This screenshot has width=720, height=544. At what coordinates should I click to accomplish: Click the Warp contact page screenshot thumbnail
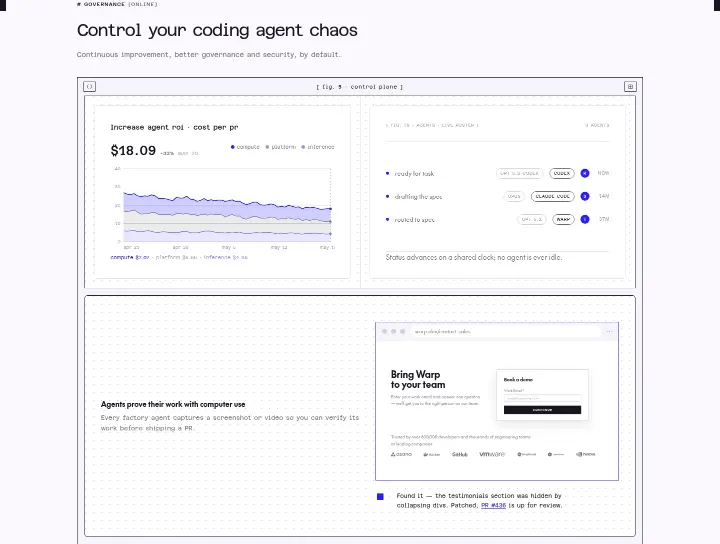pos(497,402)
